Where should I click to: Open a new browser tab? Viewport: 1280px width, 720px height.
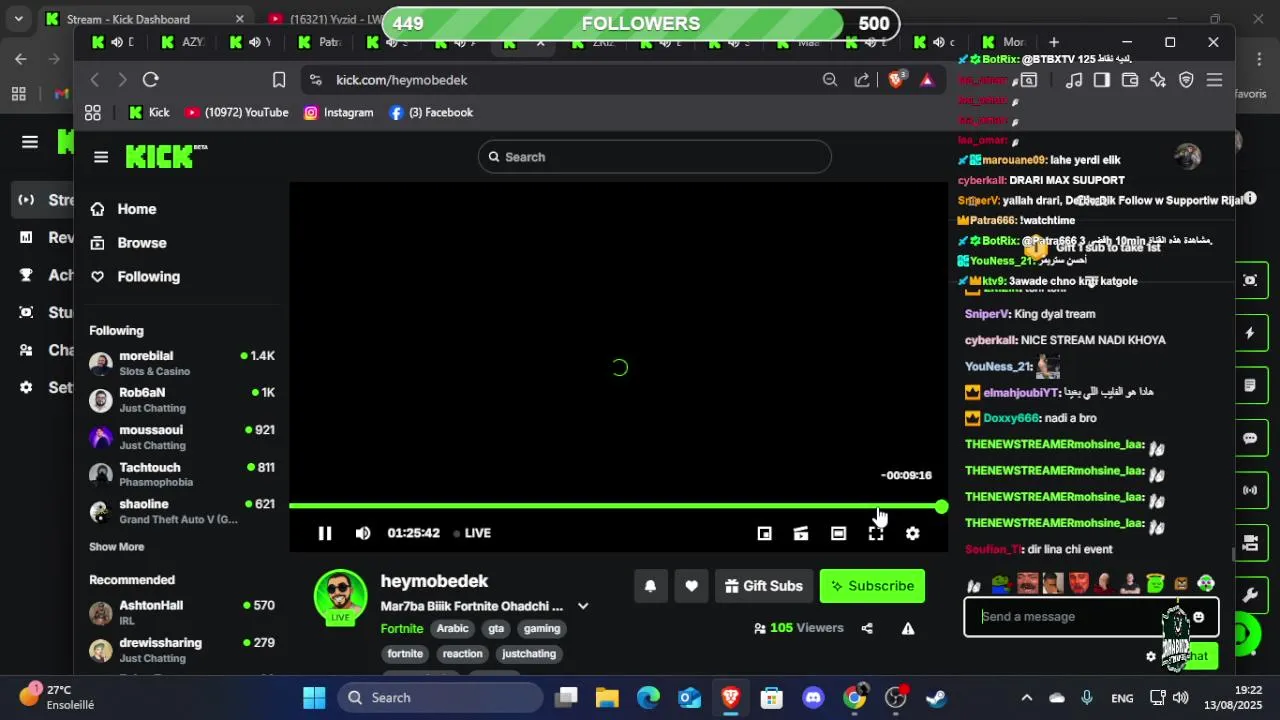pos(1054,42)
